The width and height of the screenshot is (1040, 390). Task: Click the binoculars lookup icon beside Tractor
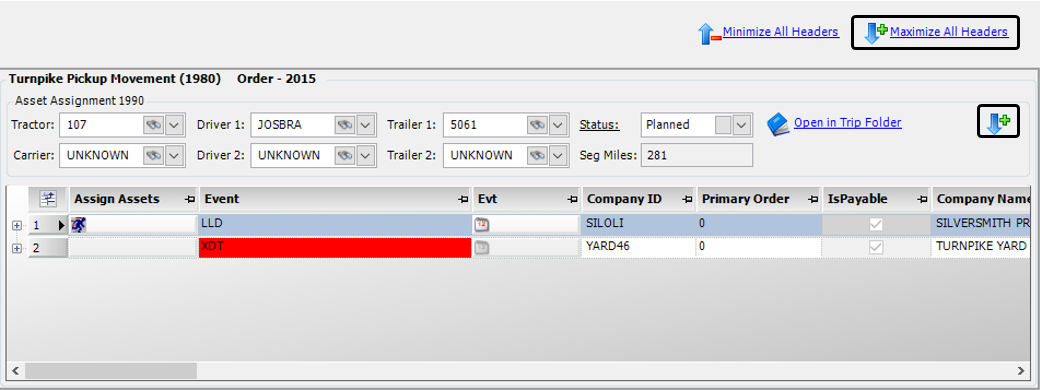tap(153, 125)
